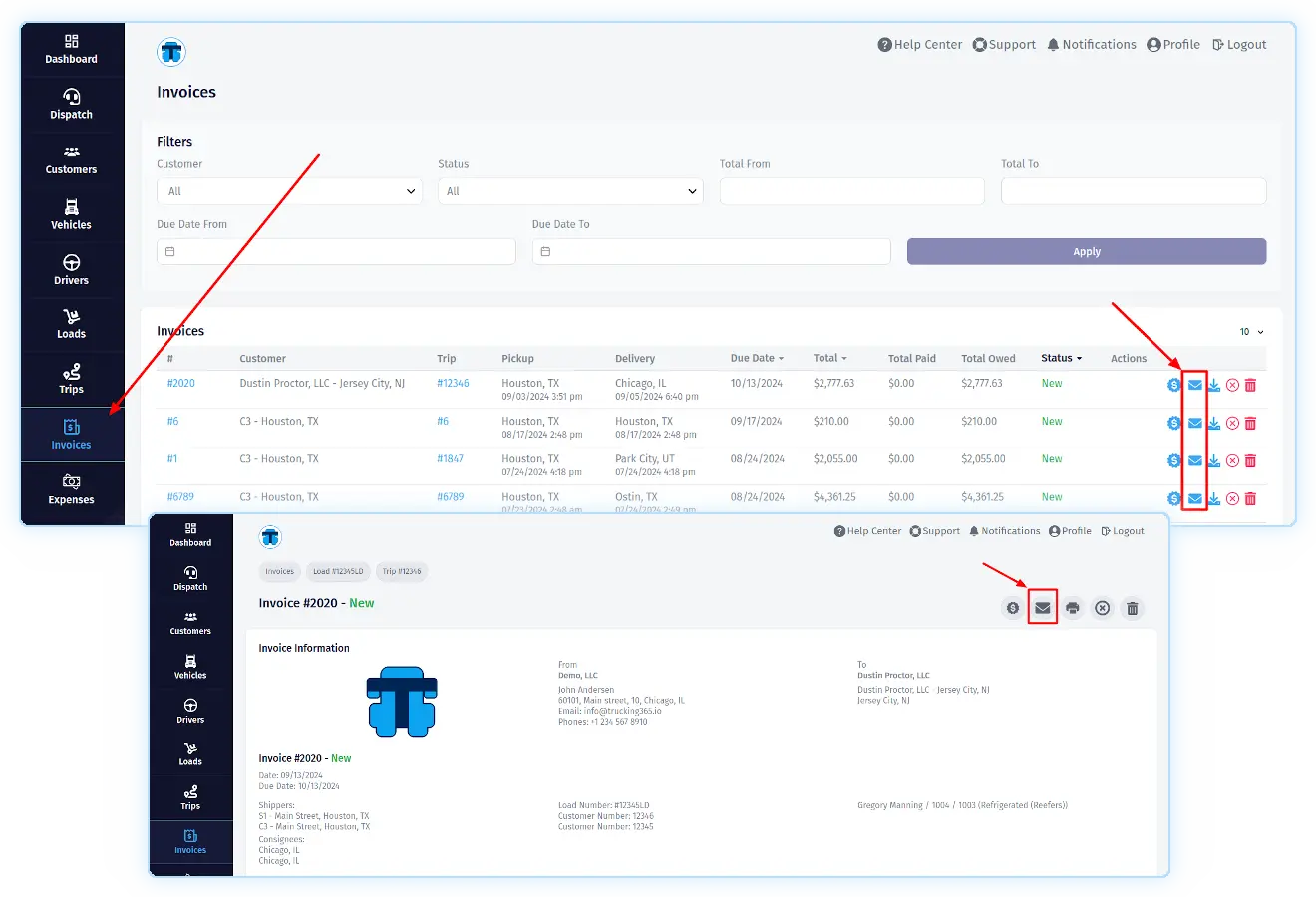
Task: Open the Customer filter dropdown
Action: (x=289, y=191)
